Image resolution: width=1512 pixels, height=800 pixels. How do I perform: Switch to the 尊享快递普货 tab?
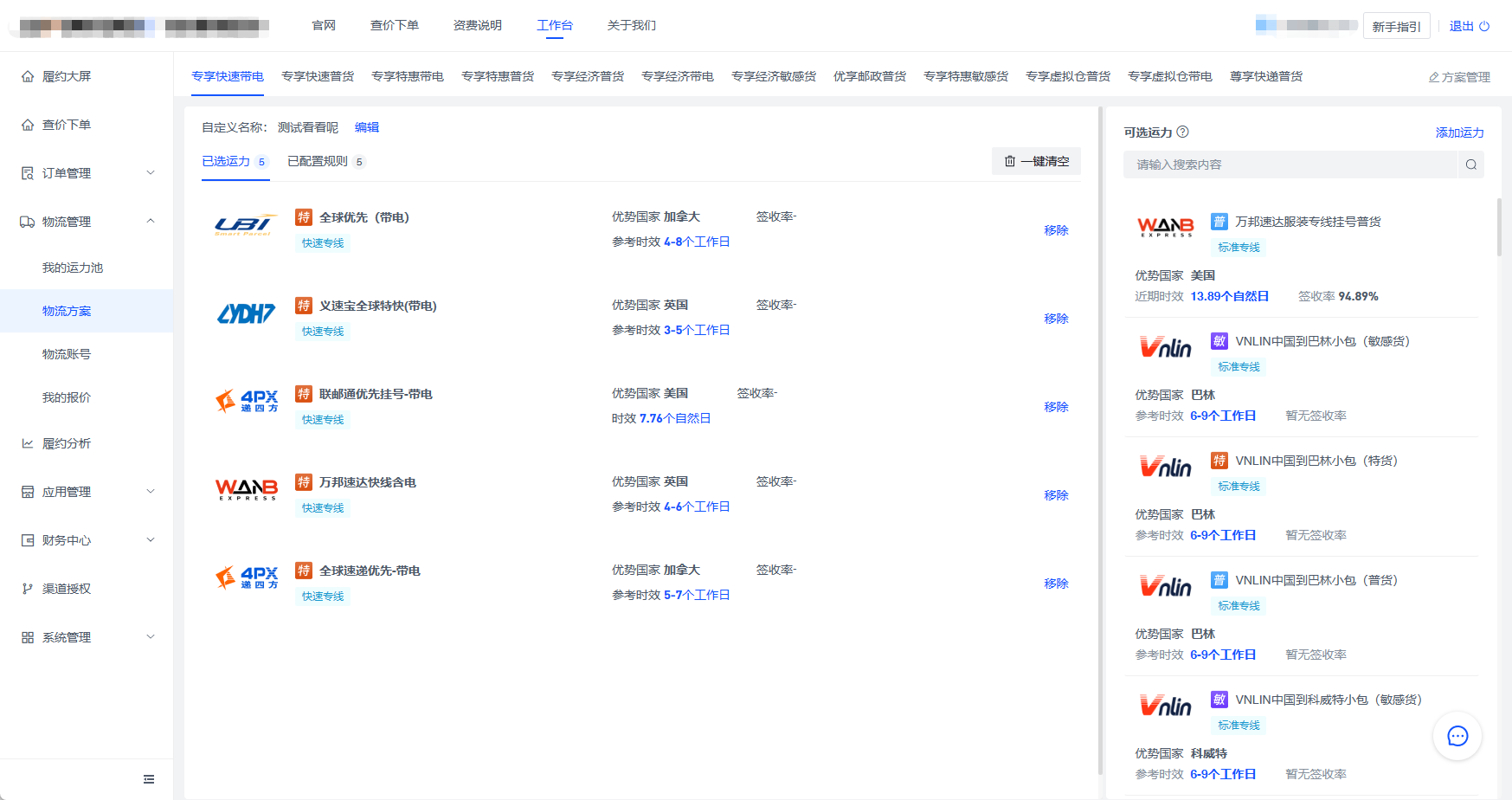(x=1266, y=76)
